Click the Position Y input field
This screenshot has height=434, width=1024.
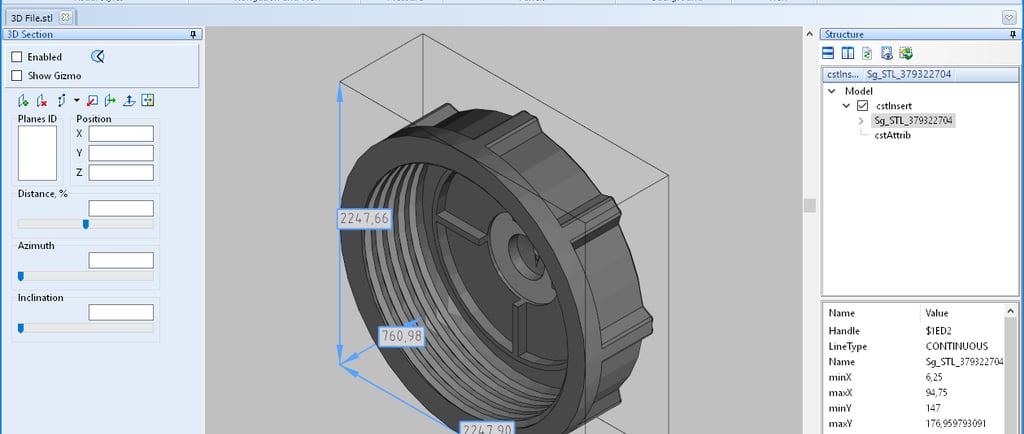pyautogui.click(x=121, y=153)
